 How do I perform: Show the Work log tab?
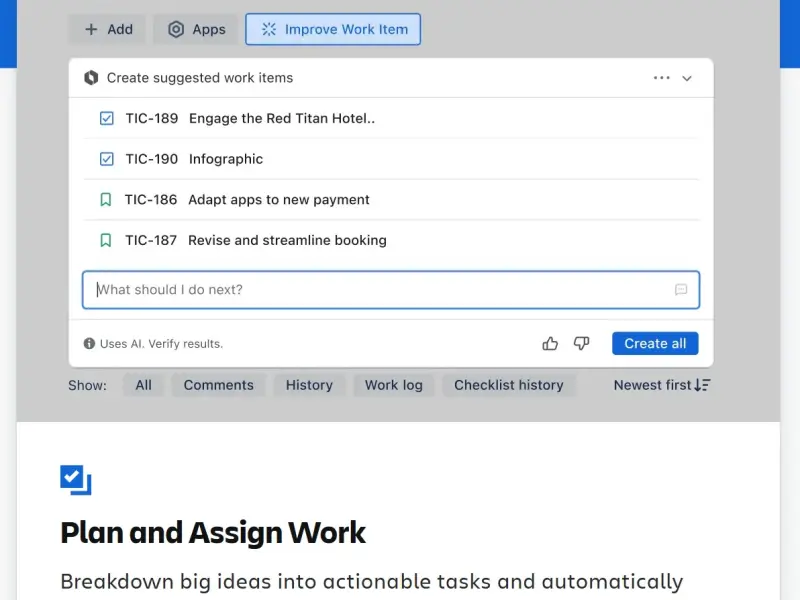click(x=393, y=385)
